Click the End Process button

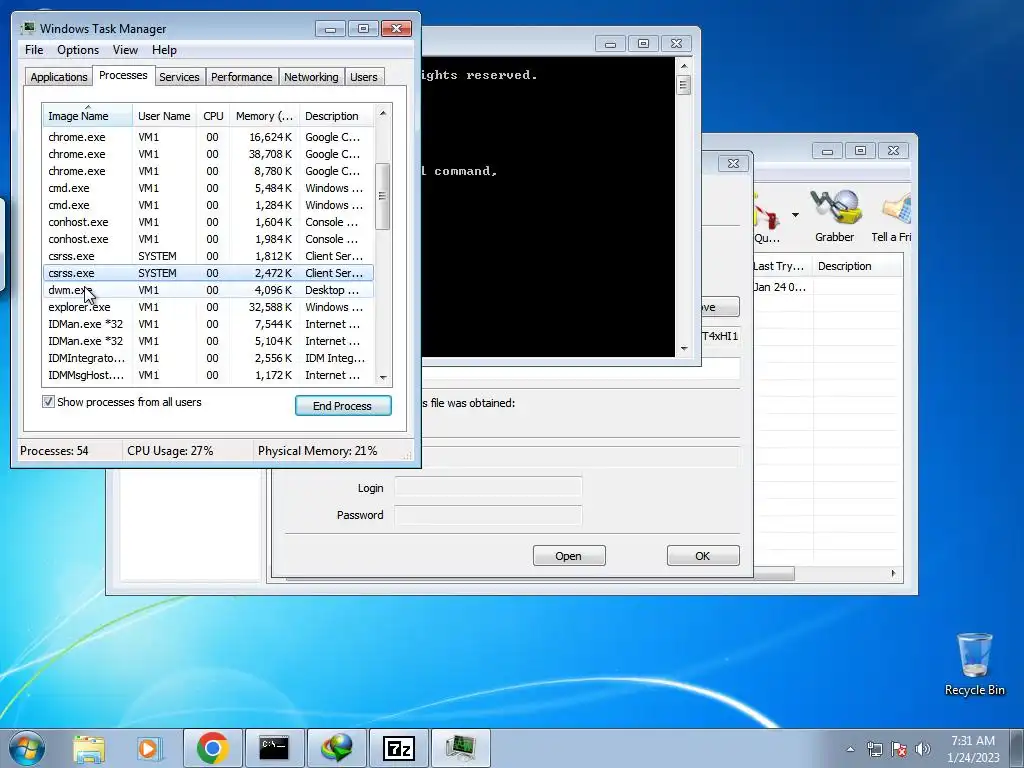pyautogui.click(x=343, y=406)
